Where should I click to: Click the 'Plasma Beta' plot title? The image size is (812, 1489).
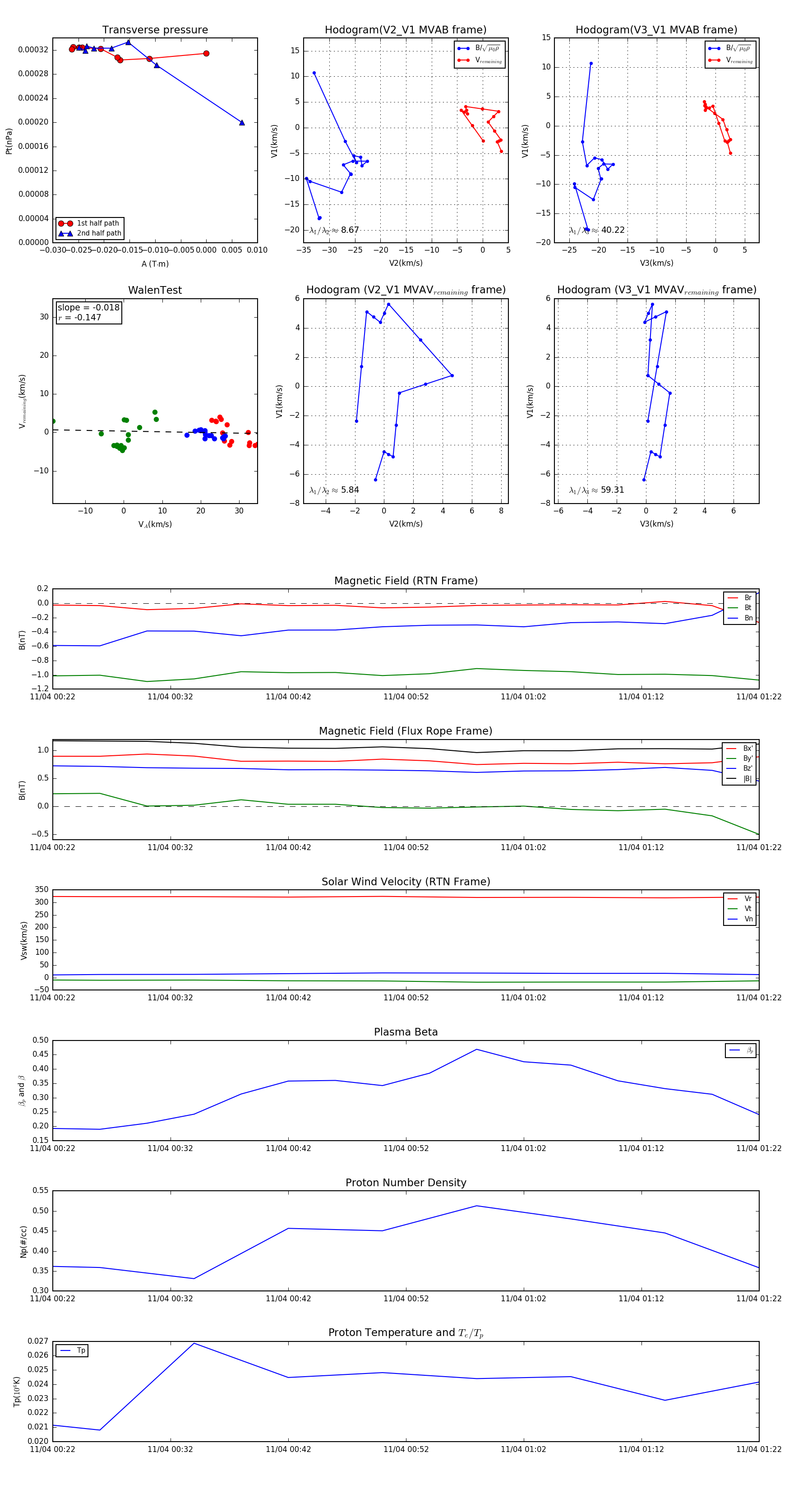[406, 1032]
